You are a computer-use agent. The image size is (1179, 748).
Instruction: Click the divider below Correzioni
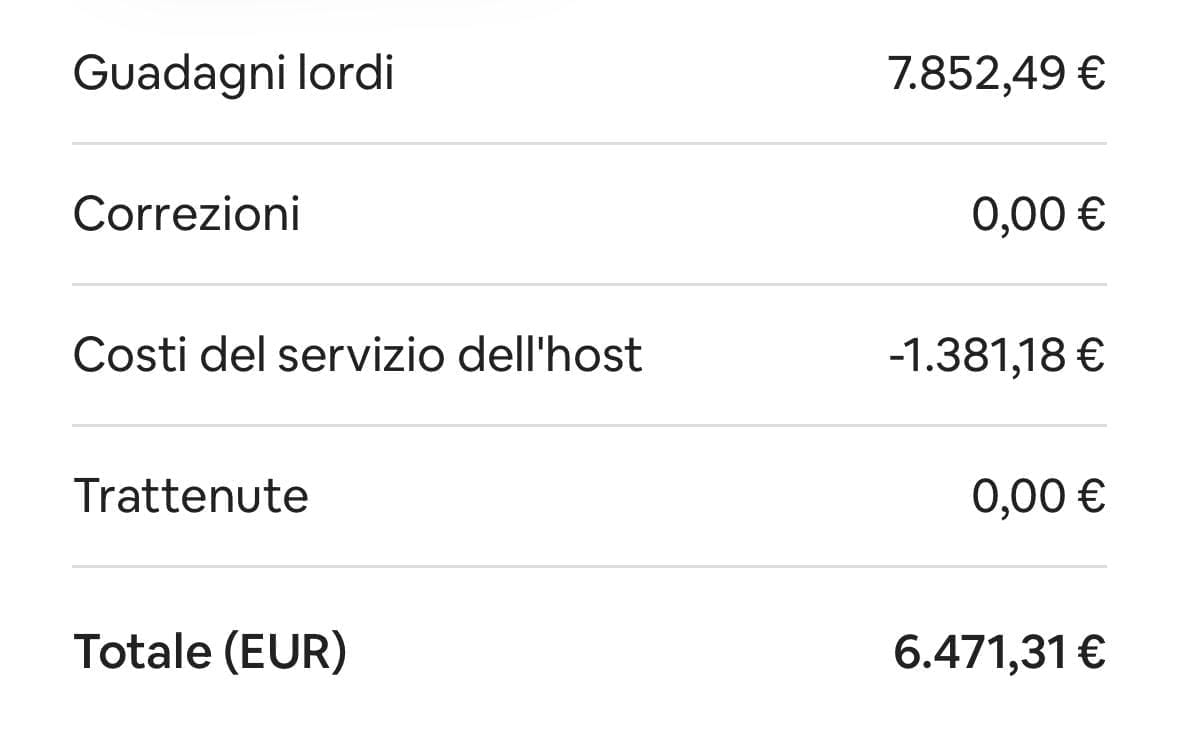click(590, 284)
